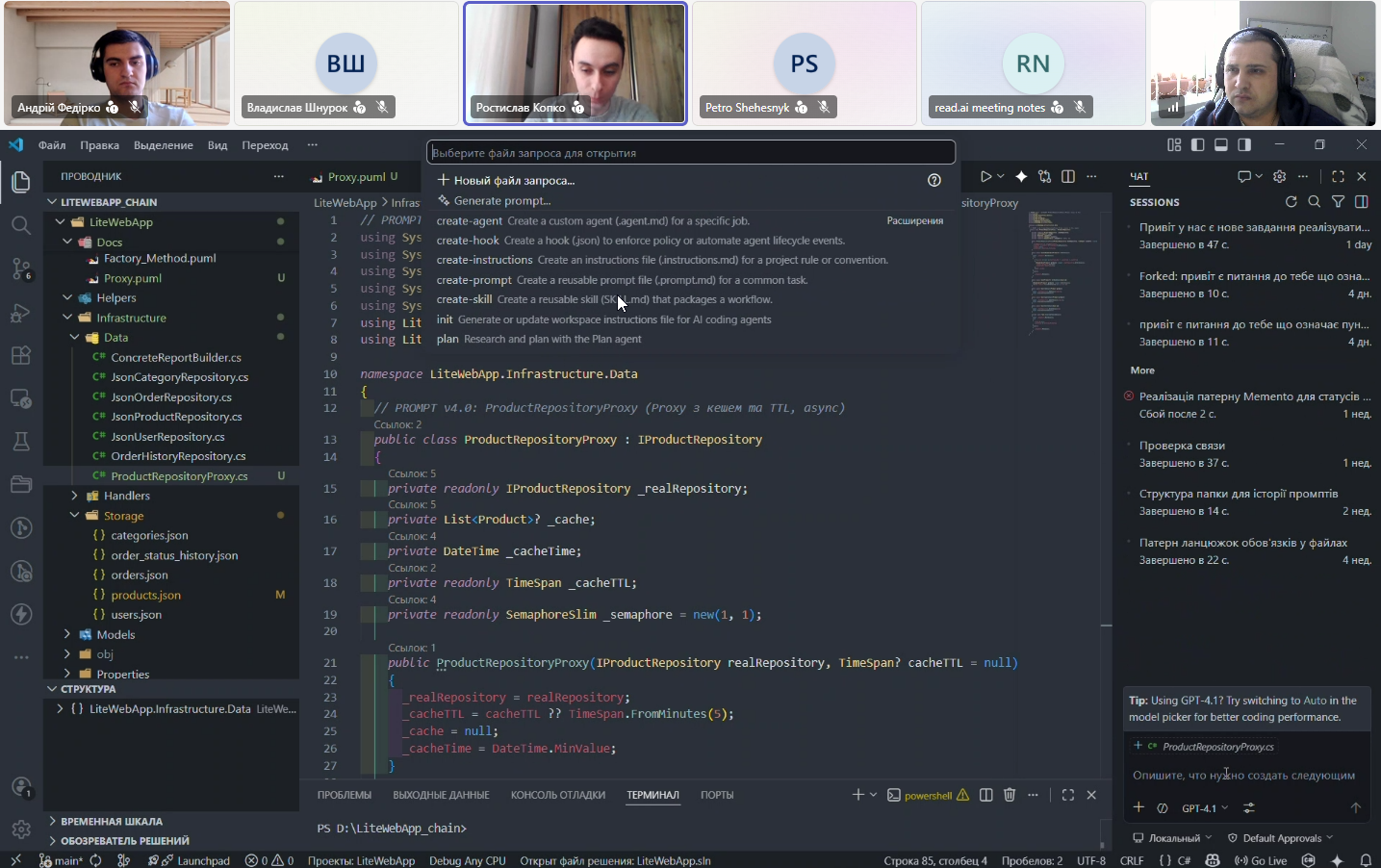This screenshot has height=868, width=1381.
Task: Click Generate prompt... option
Action: coord(501,201)
